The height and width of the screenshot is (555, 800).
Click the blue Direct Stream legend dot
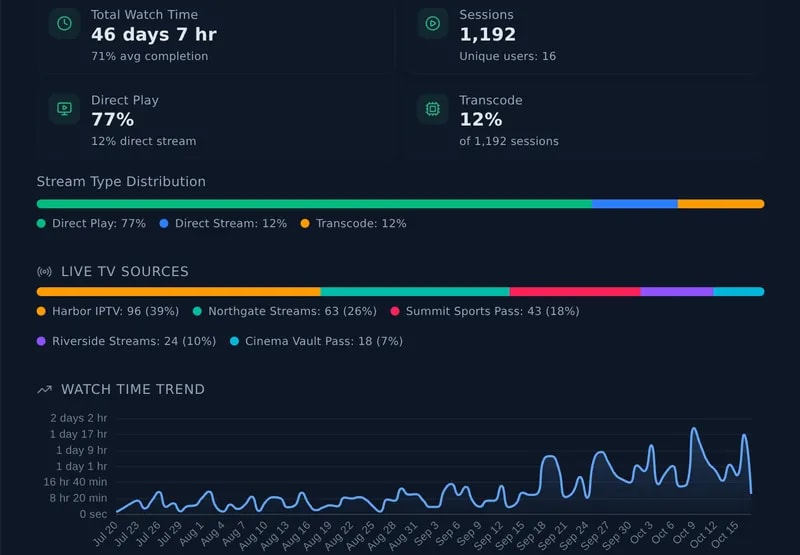[164, 223]
